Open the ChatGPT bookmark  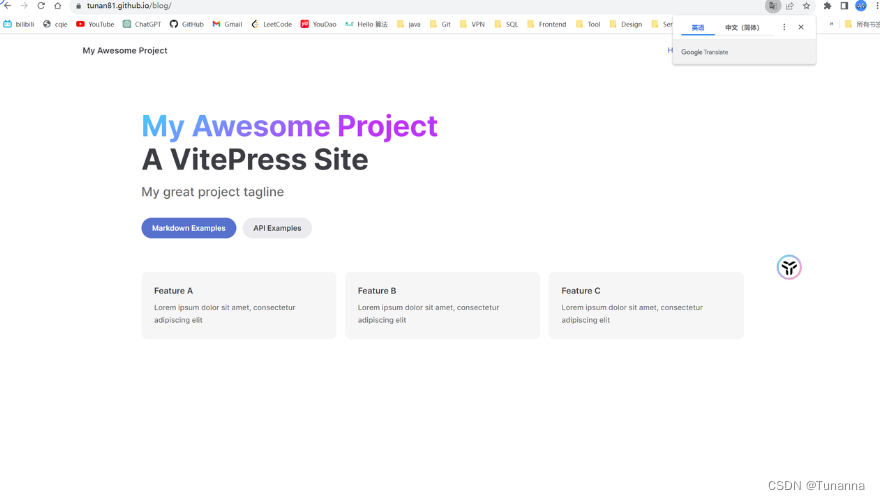coord(142,24)
